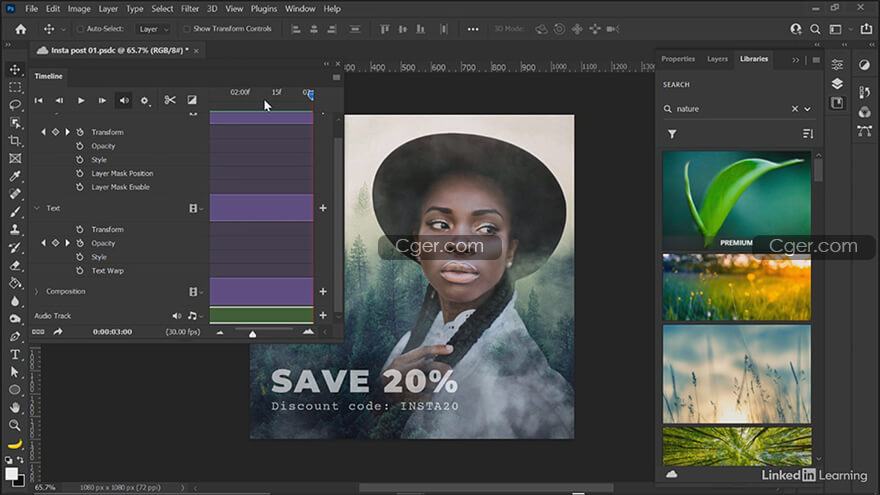The width and height of the screenshot is (880, 495).
Task: Switch to the Layers tab
Action: [717, 59]
